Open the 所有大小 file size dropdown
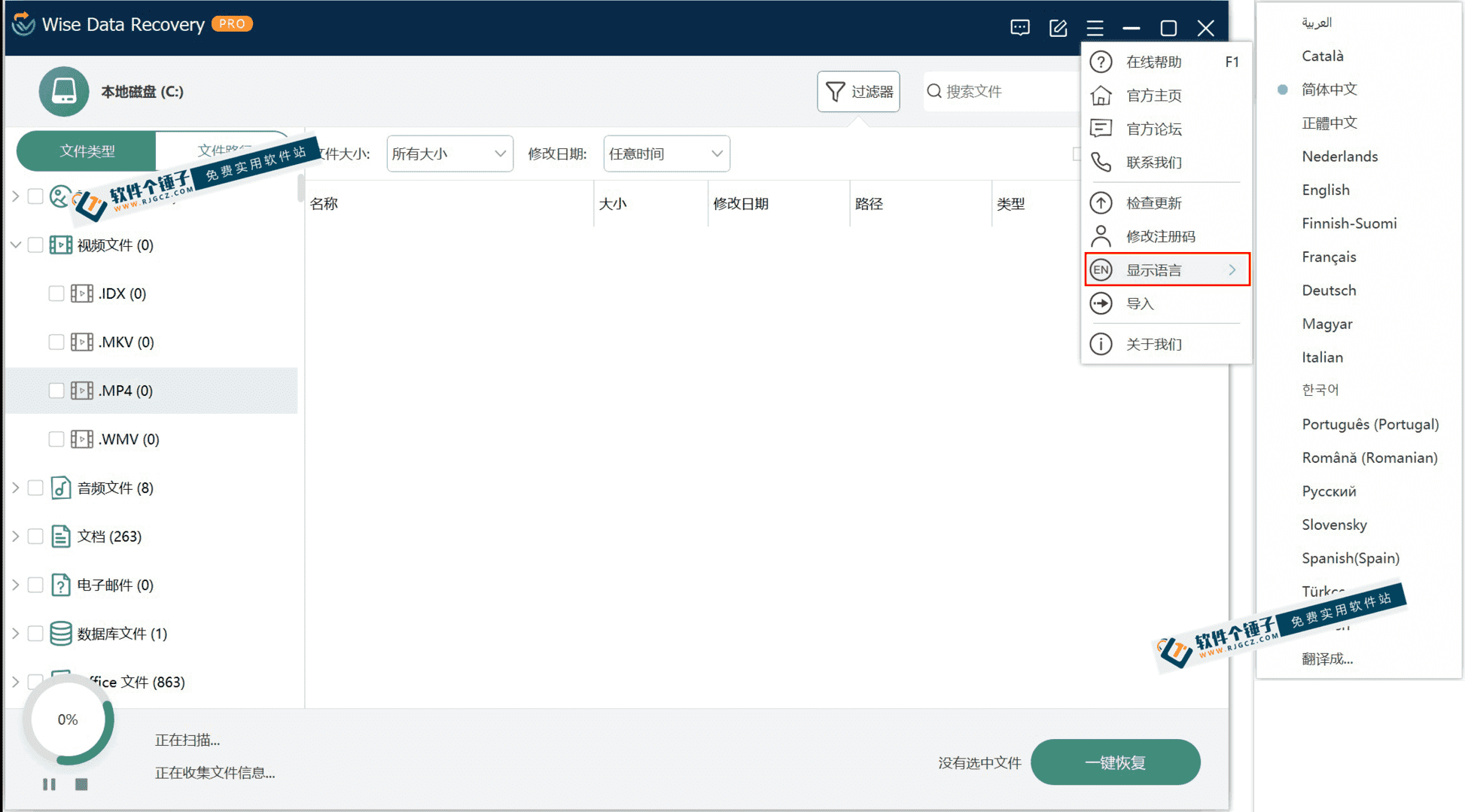 [449, 153]
